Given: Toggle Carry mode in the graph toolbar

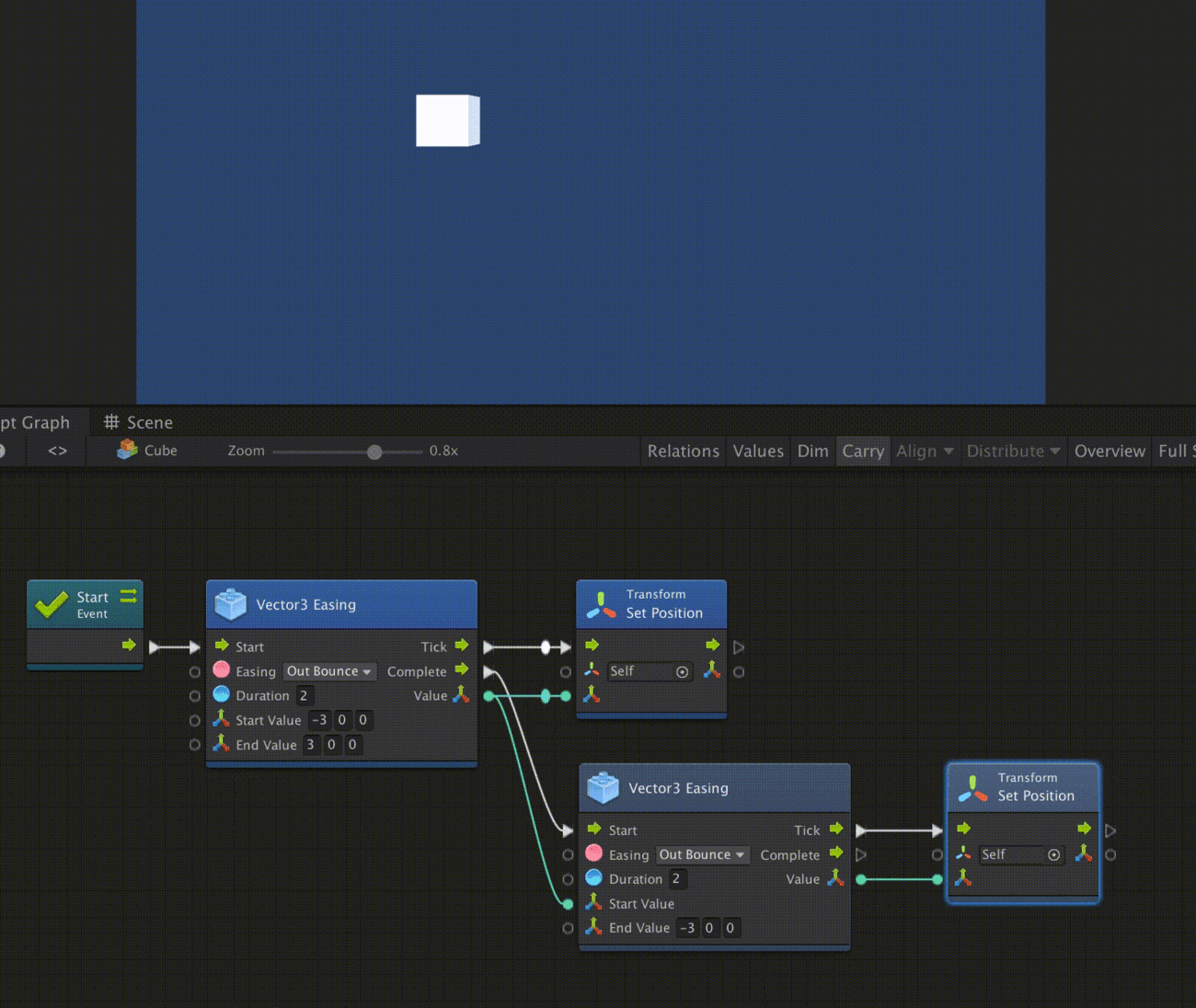Looking at the screenshot, I should [862, 451].
